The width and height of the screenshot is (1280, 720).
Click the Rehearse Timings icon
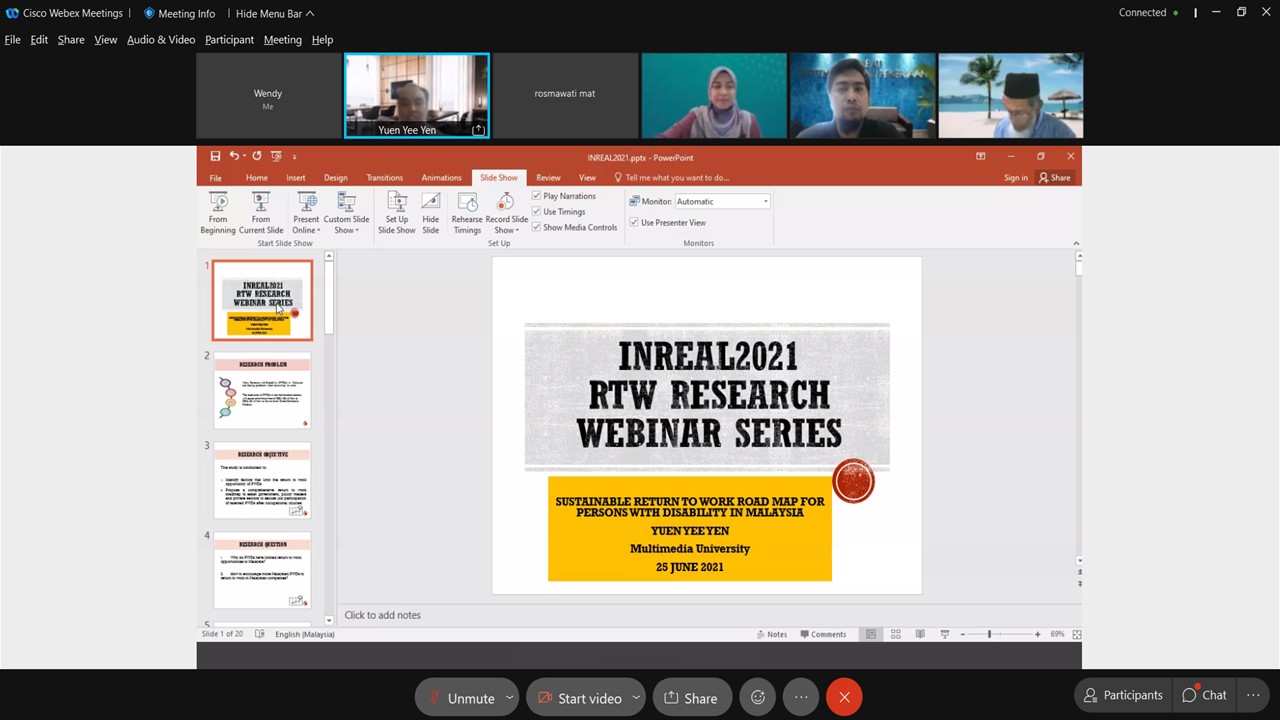[x=467, y=203]
